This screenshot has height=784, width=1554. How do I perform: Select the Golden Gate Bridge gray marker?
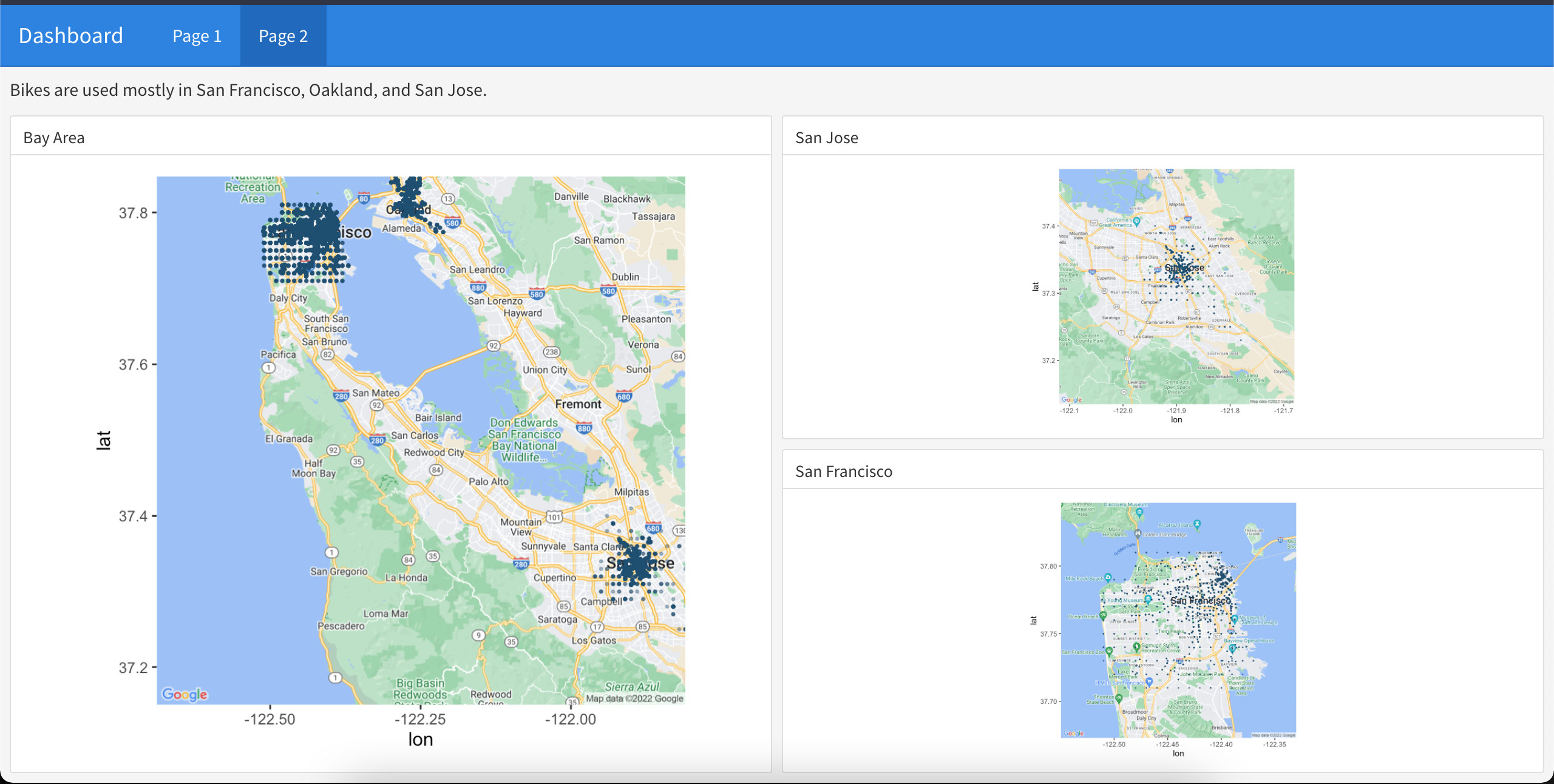click(1138, 533)
